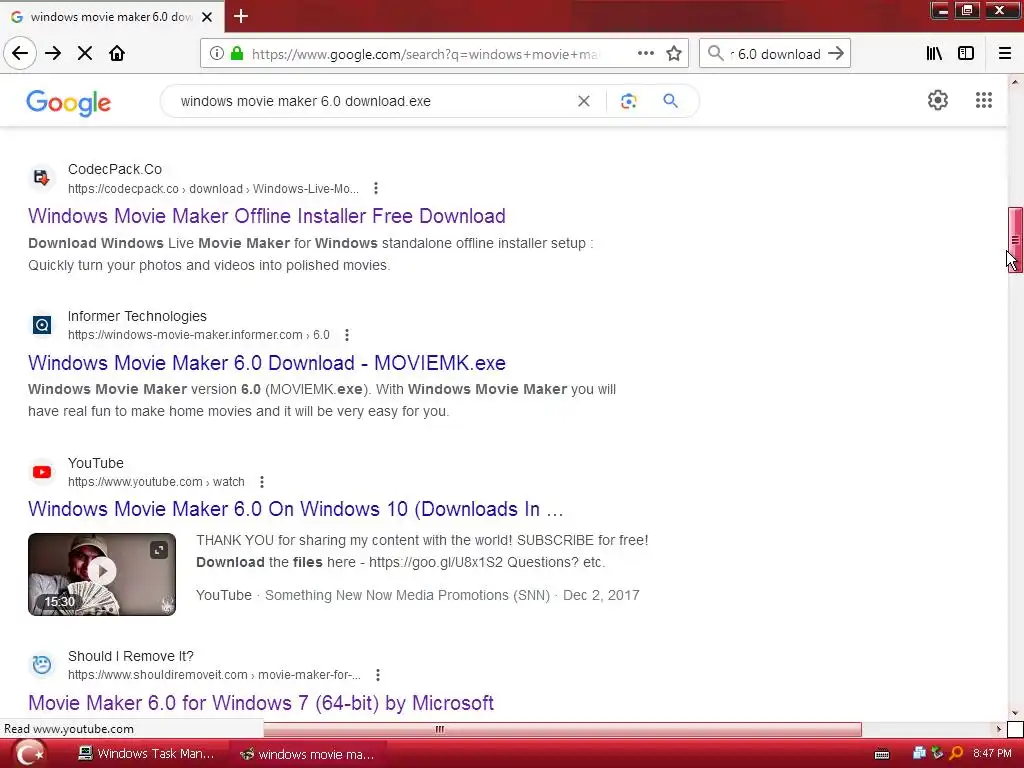Open Movie Maker 6.0 for Windows 7 link
This screenshot has height=768, width=1024.
261,703
